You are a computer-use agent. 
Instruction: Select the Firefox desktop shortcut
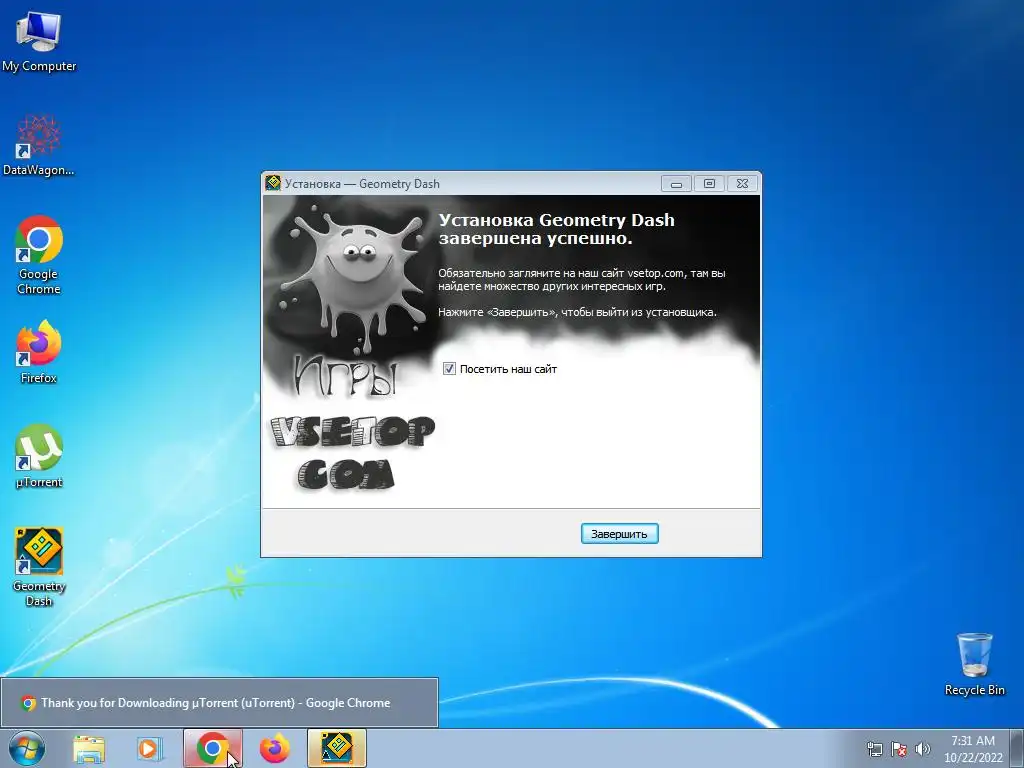point(39,351)
